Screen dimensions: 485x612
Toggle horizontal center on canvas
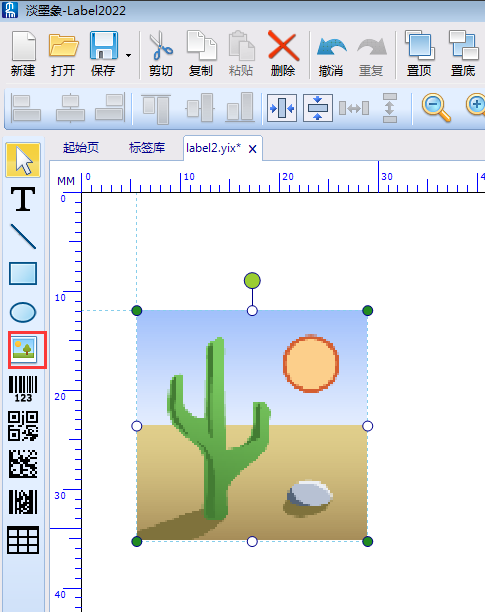(x=282, y=108)
